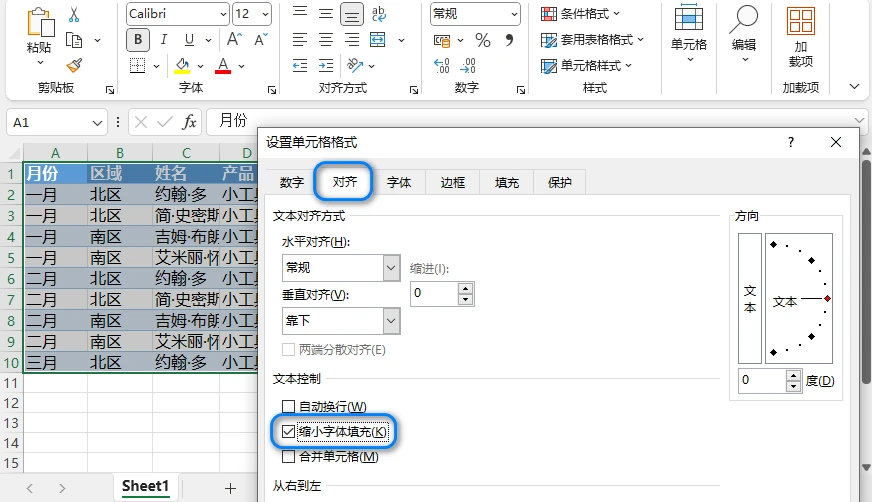The image size is (872, 502).
Task: Apply the red font color
Action: (223, 66)
